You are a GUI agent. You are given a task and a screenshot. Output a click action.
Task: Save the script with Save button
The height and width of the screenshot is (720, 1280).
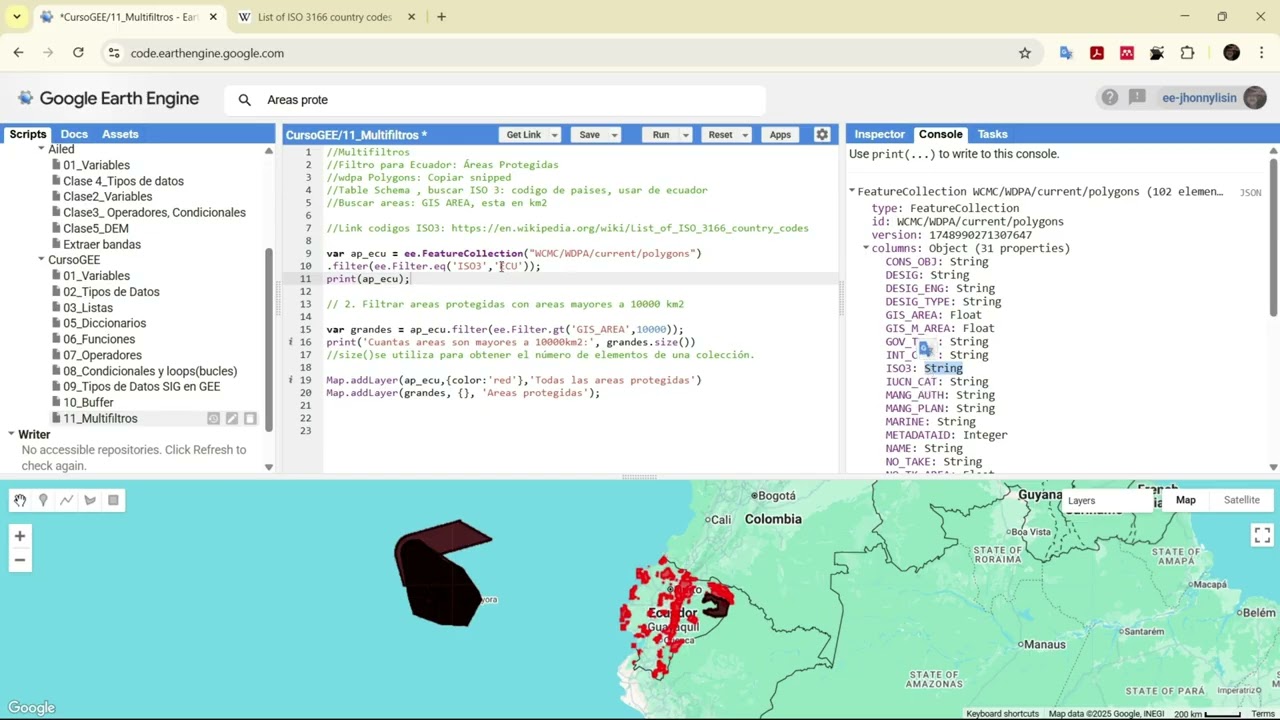[x=589, y=135]
